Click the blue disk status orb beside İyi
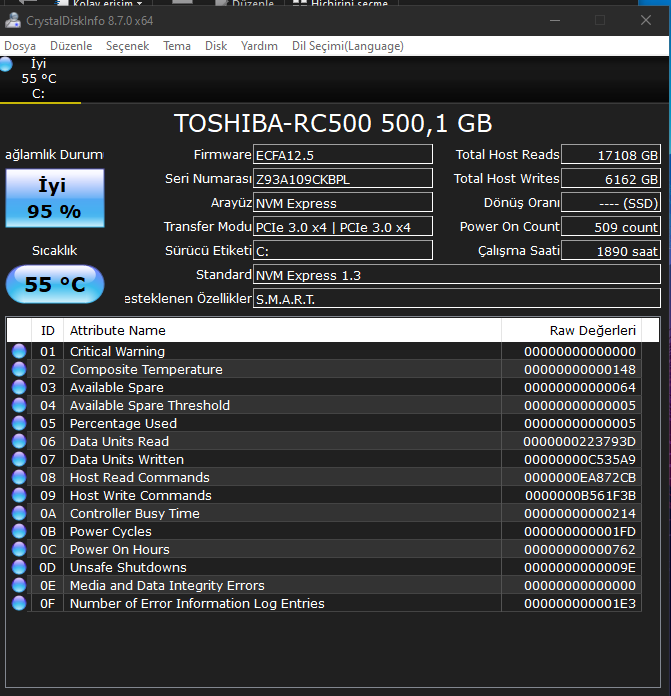671x696 pixels. coord(6,64)
